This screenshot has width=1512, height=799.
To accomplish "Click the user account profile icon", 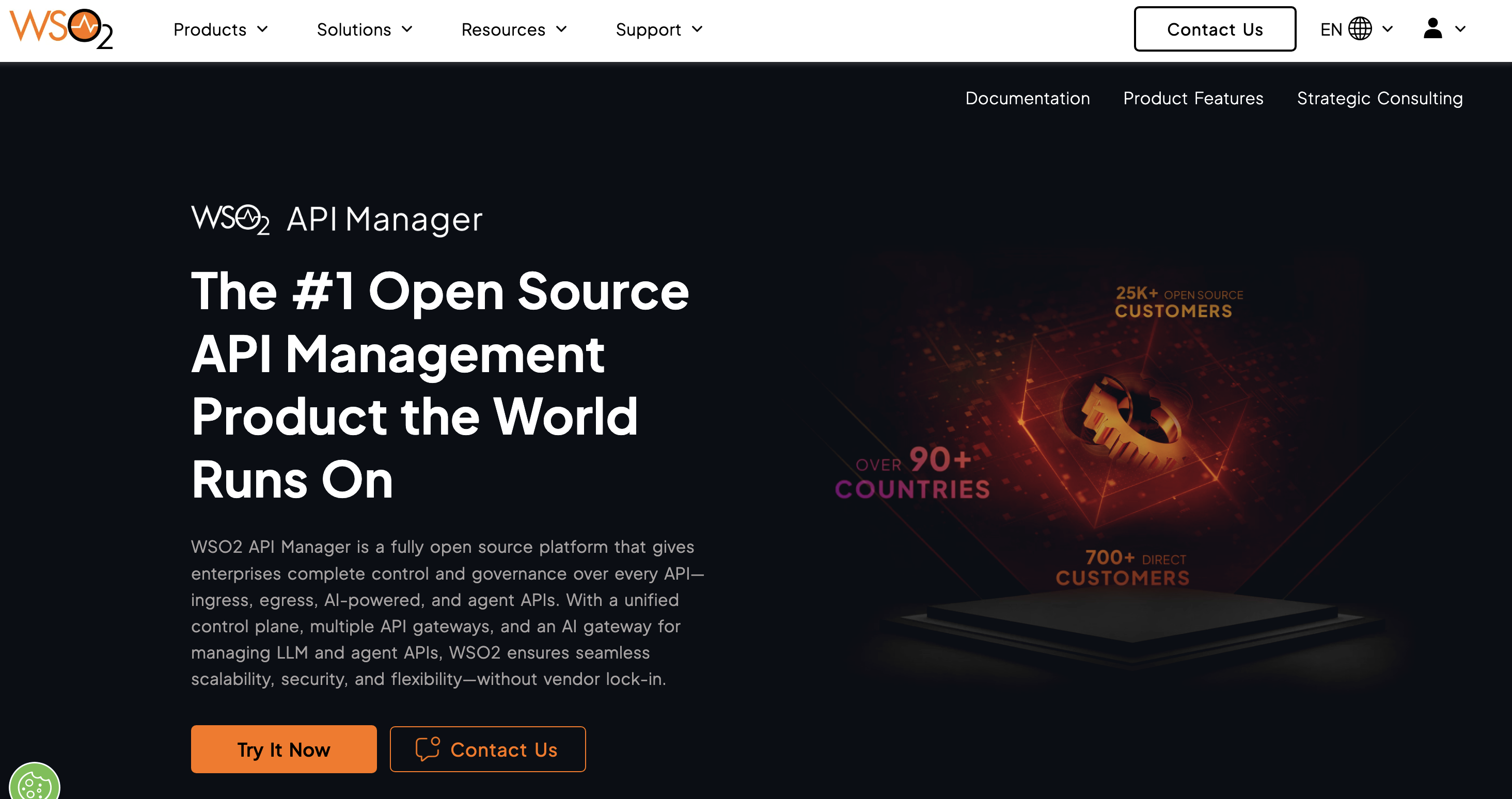I will tap(1432, 28).
